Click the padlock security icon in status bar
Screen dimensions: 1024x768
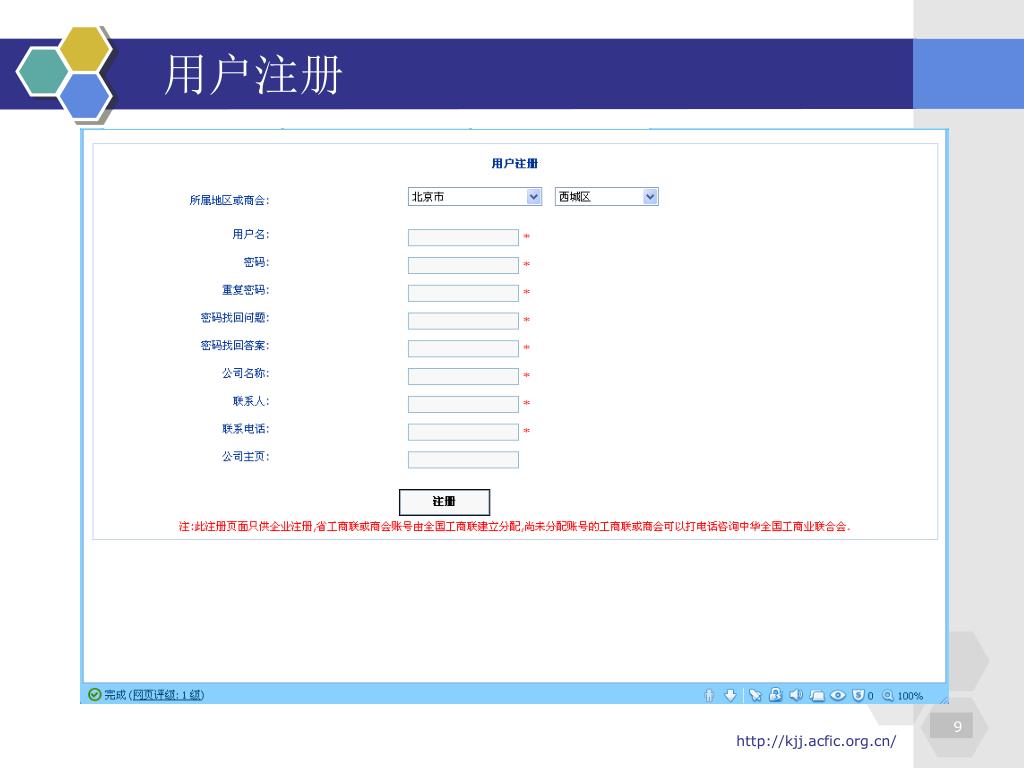775,695
